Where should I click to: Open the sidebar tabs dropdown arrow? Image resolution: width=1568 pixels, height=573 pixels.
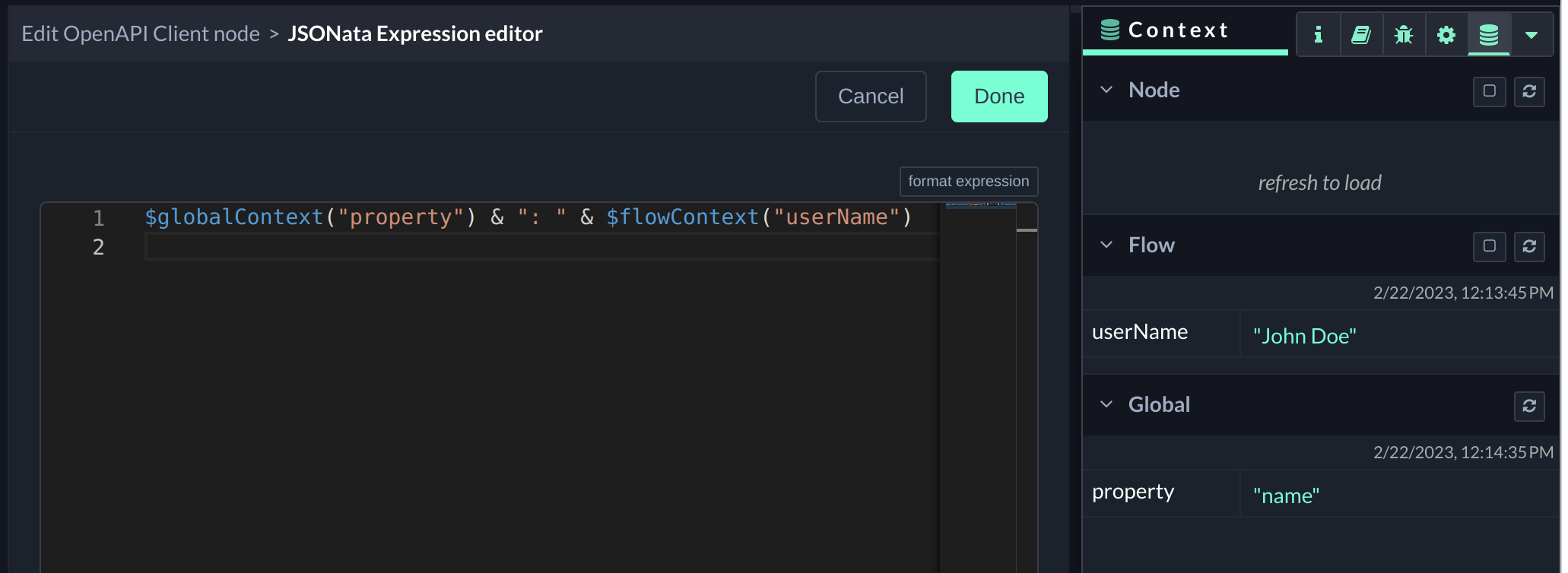pos(1531,34)
